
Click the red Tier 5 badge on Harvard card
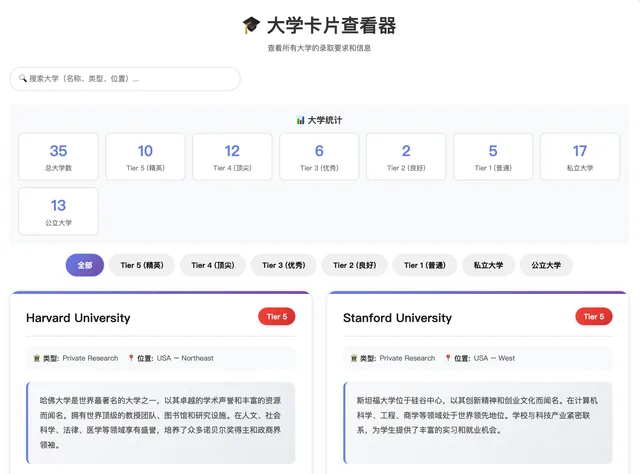coord(277,316)
